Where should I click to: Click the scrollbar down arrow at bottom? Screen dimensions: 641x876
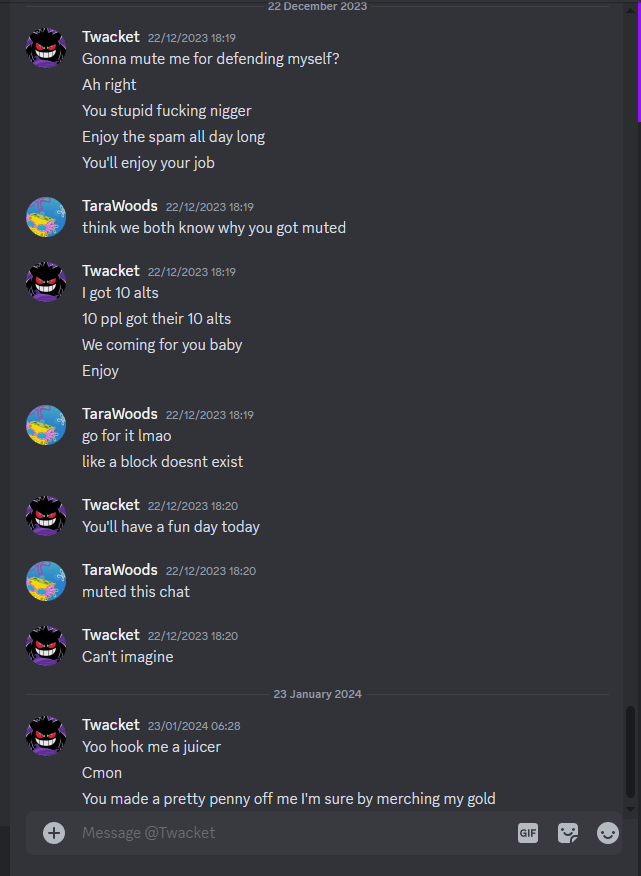(x=630, y=808)
